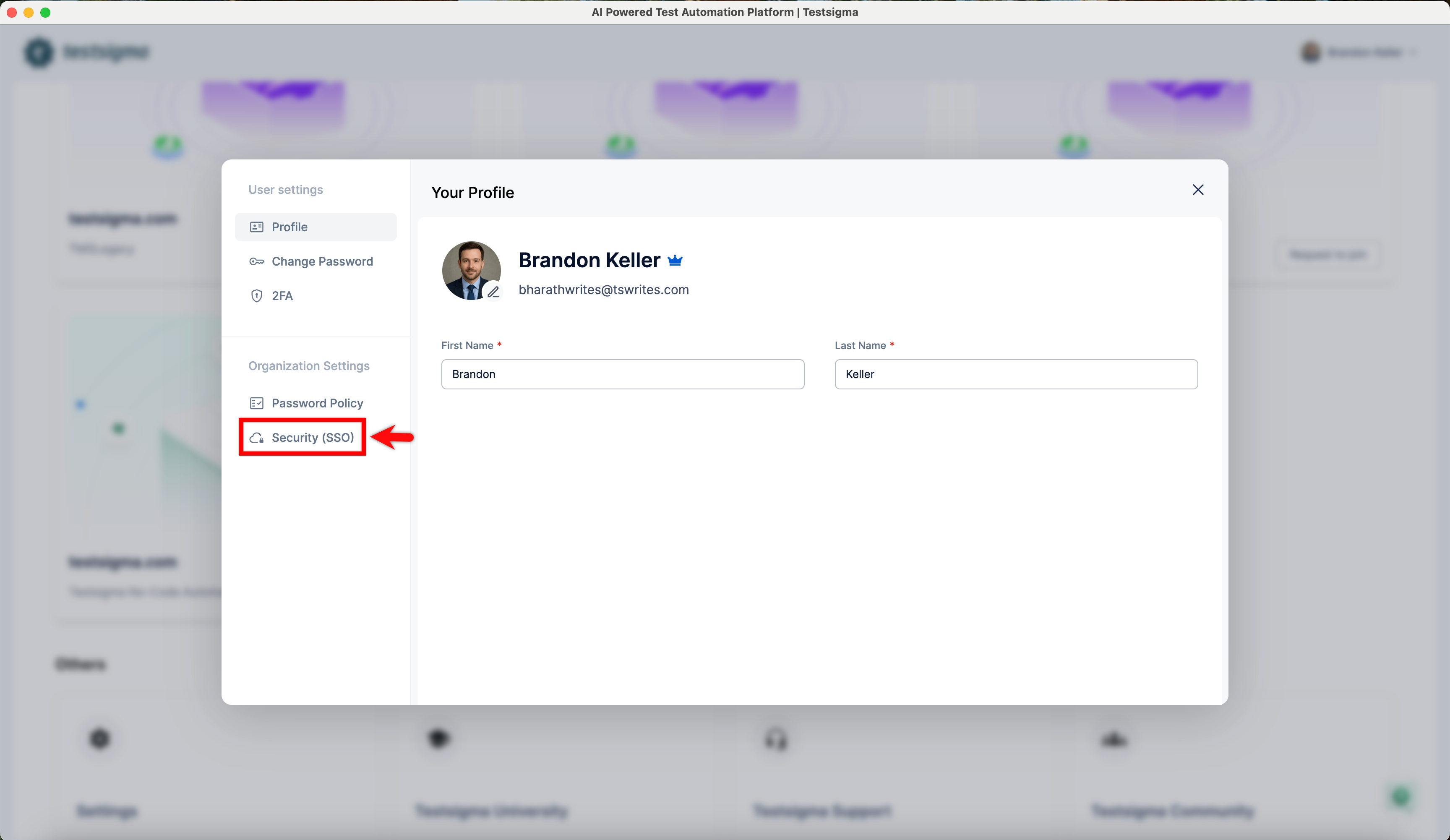Screen dimensions: 1450x840
Task: Click the blue crown icon beside Brandon Keller
Action: pyautogui.click(x=675, y=261)
